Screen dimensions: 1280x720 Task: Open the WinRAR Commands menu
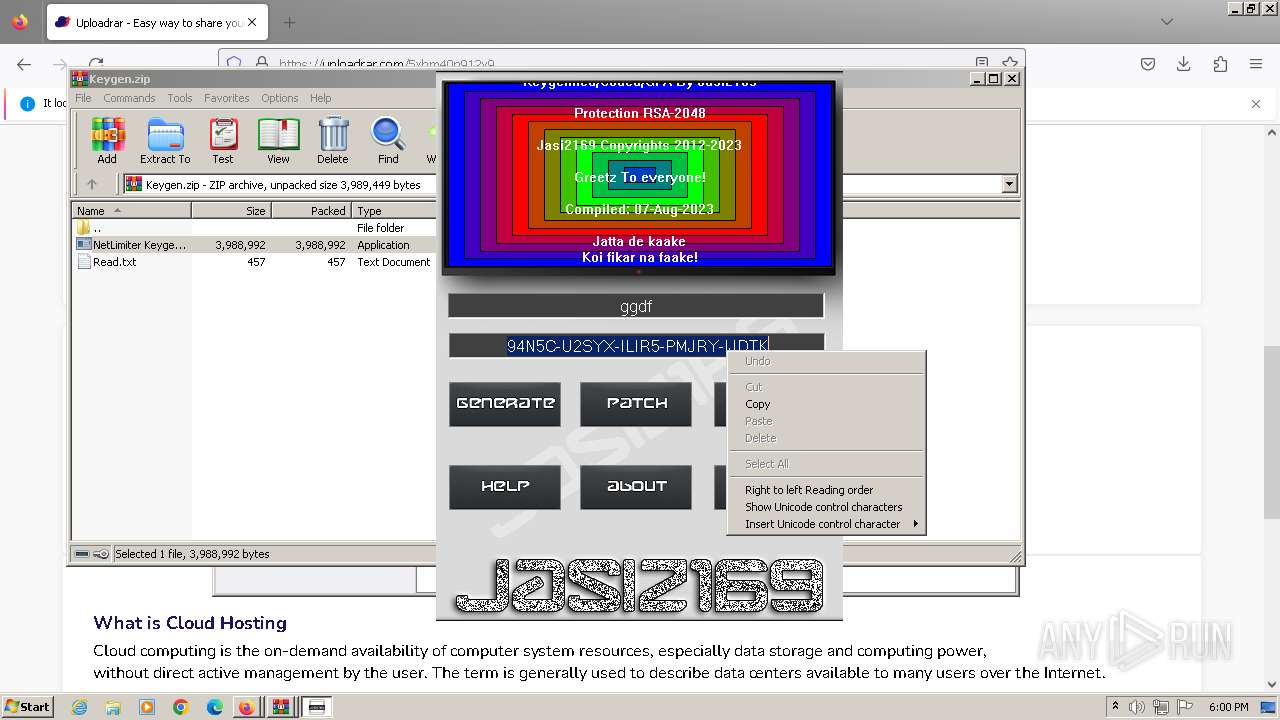pyautogui.click(x=129, y=98)
